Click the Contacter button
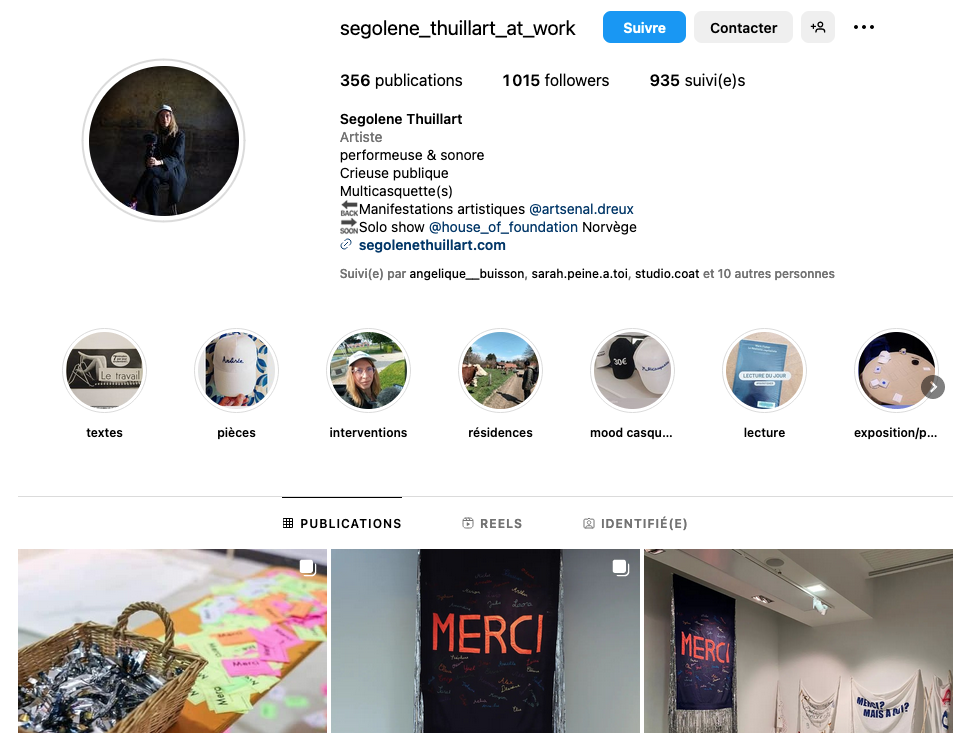This screenshot has height=733, width=960. point(743,27)
